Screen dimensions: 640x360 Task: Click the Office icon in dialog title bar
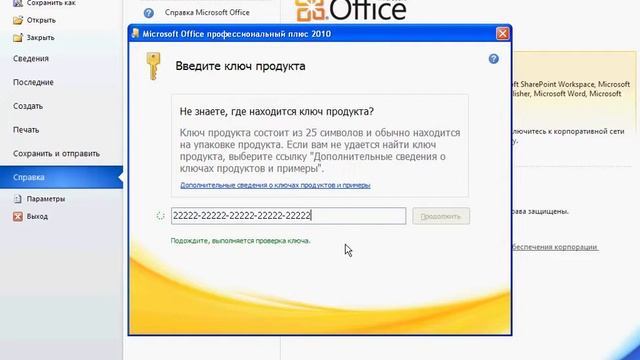tap(136, 33)
